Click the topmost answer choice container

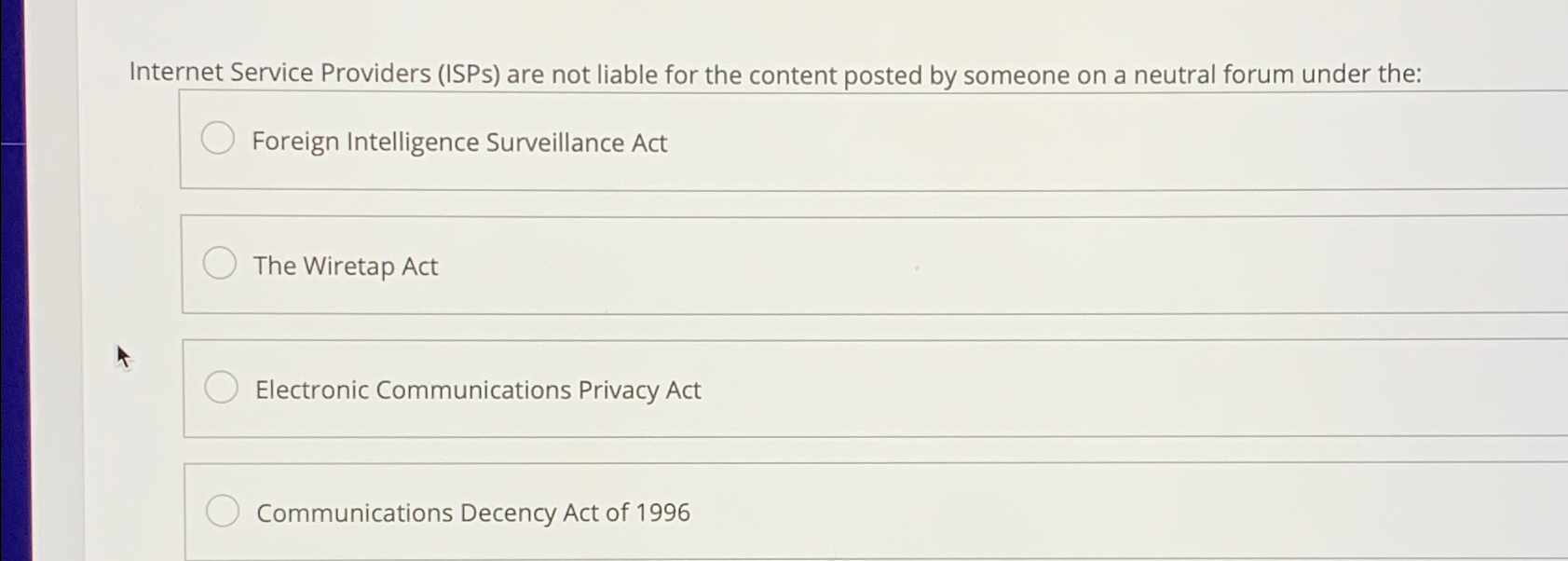745,140
